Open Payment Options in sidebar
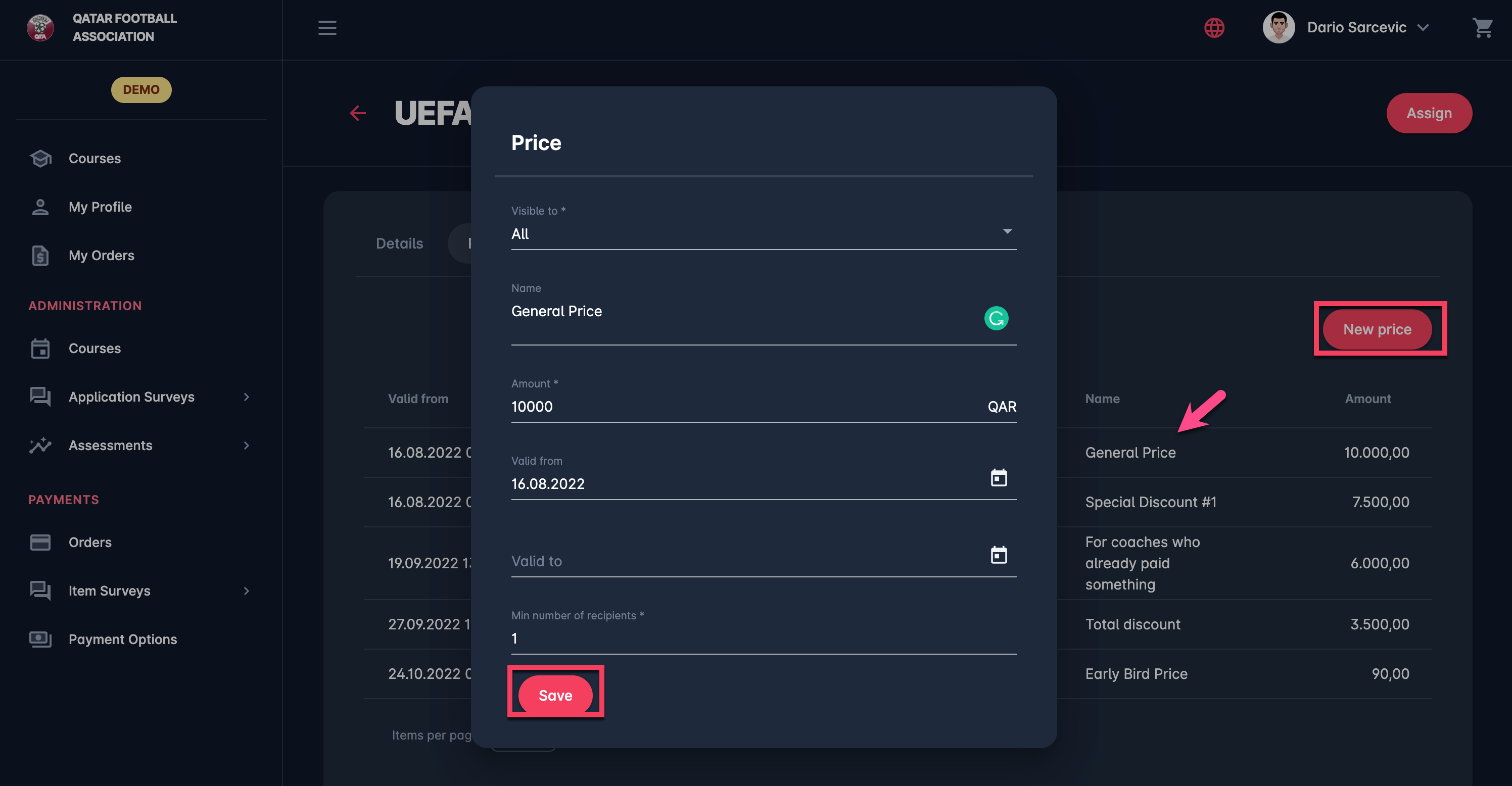Screen dimensions: 1512x786 (122, 639)
